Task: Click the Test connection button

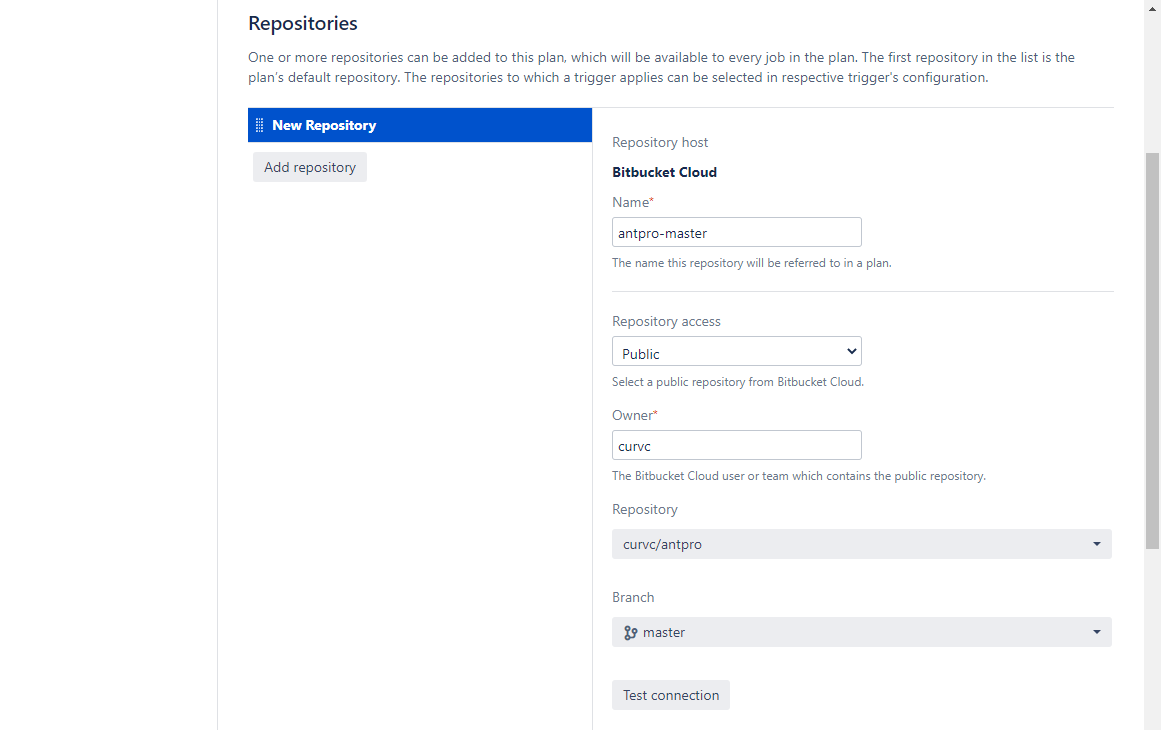Action: [671, 695]
